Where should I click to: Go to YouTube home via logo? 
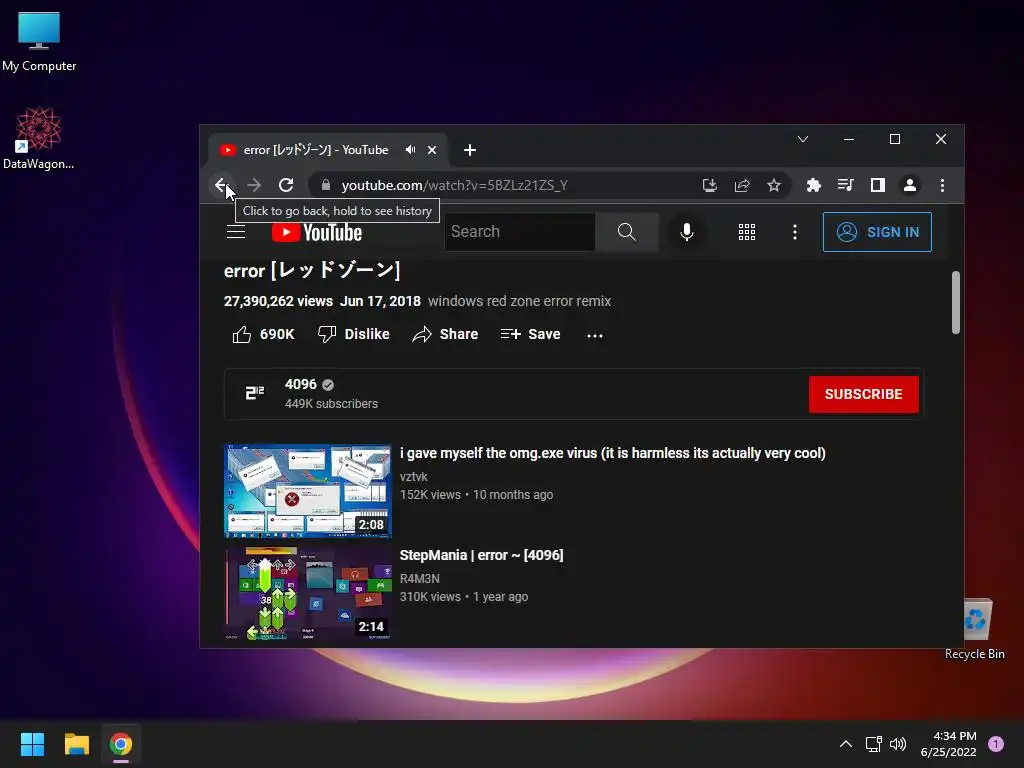tap(317, 232)
